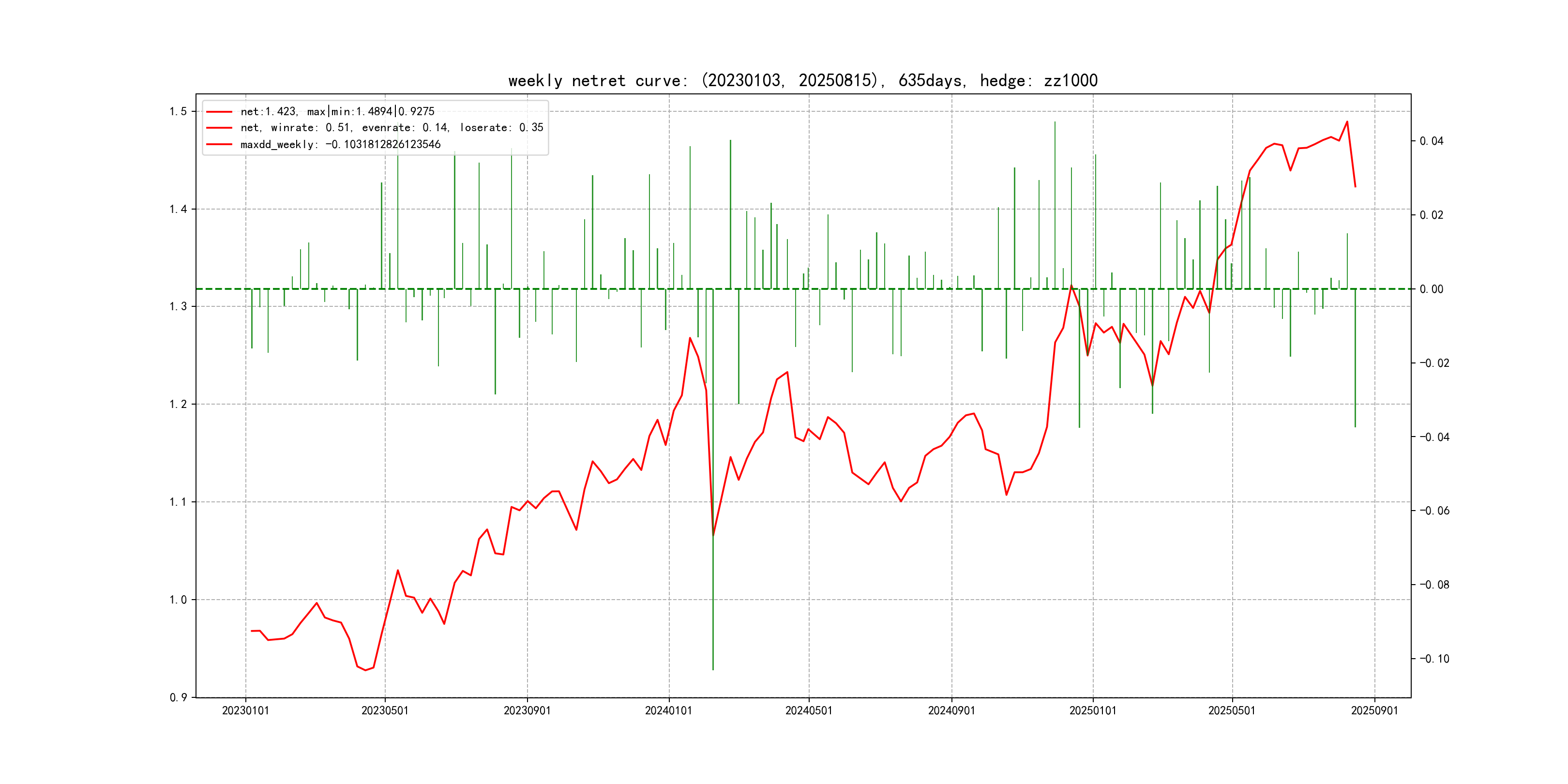1568x784 pixels.
Task: Click the 20250101 x-axis label
Action: [x=1093, y=710]
